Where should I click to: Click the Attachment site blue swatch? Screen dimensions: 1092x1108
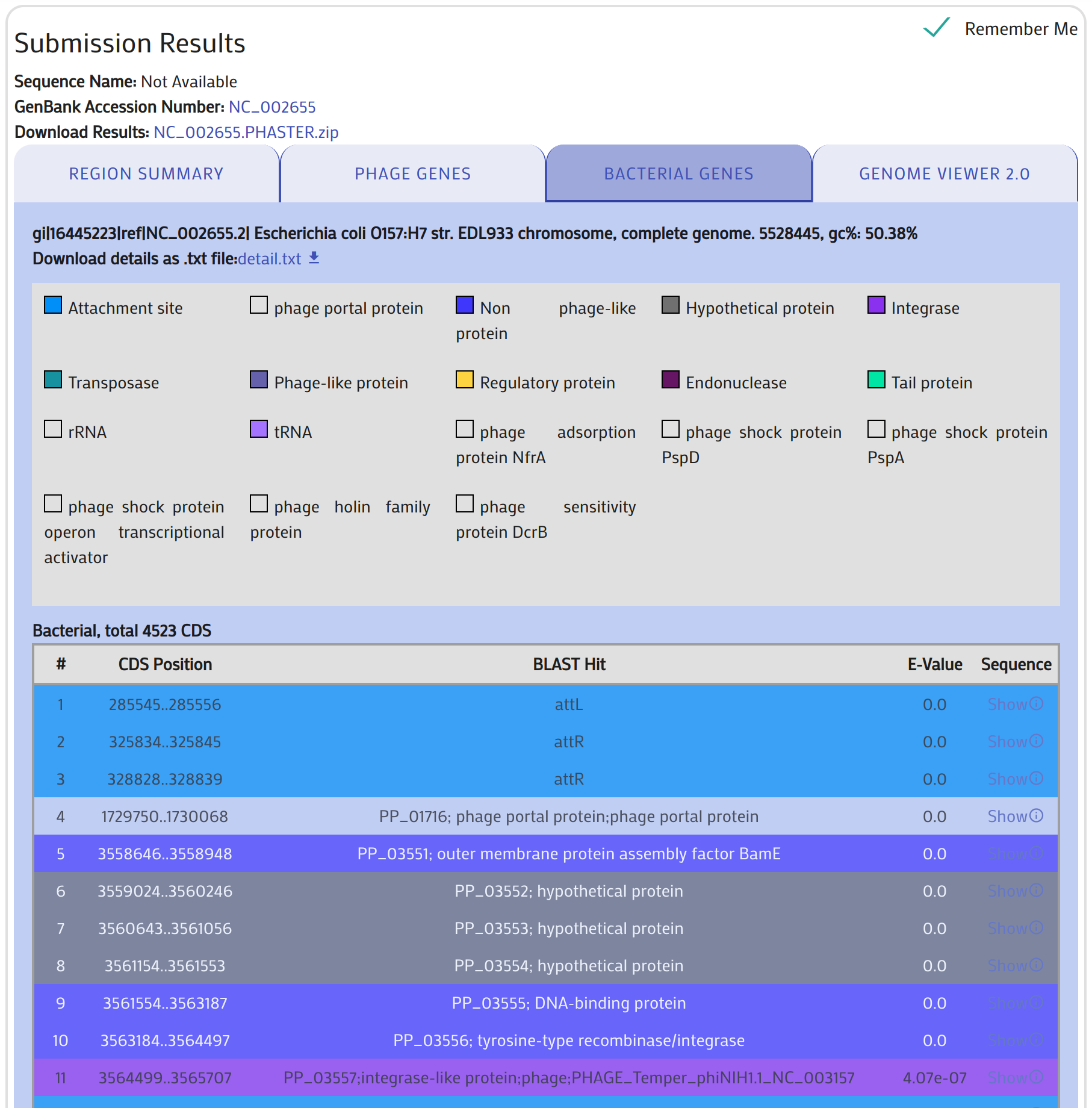53,305
